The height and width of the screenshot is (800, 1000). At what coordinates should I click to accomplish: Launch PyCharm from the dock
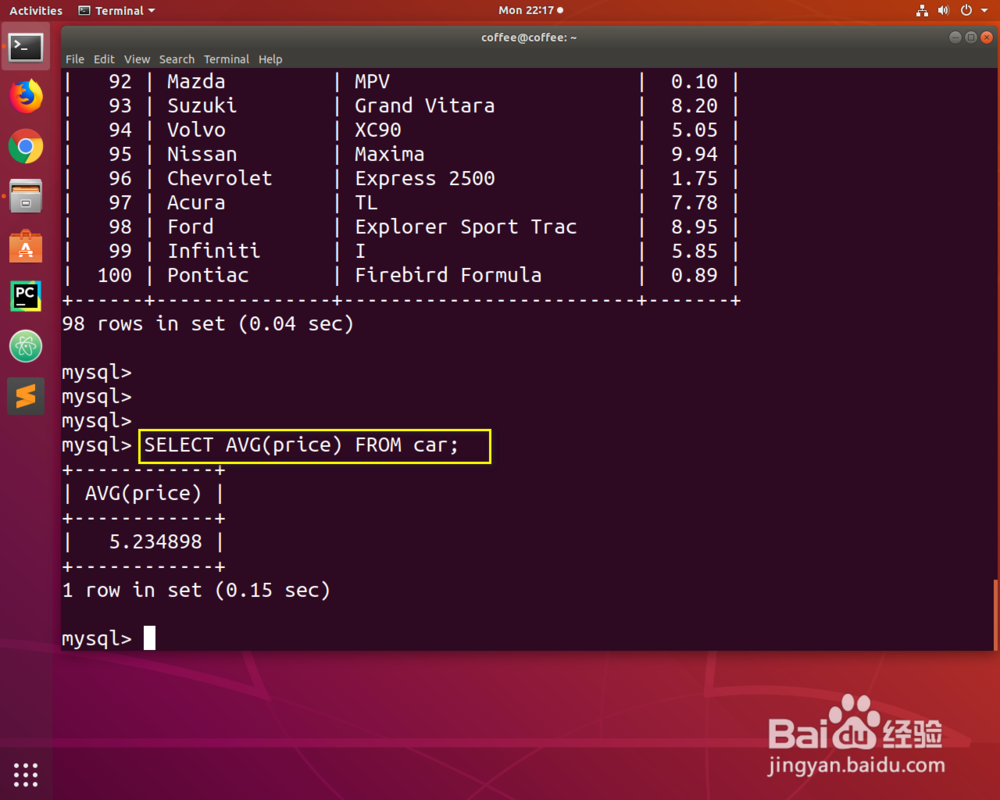(x=26, y=296)
